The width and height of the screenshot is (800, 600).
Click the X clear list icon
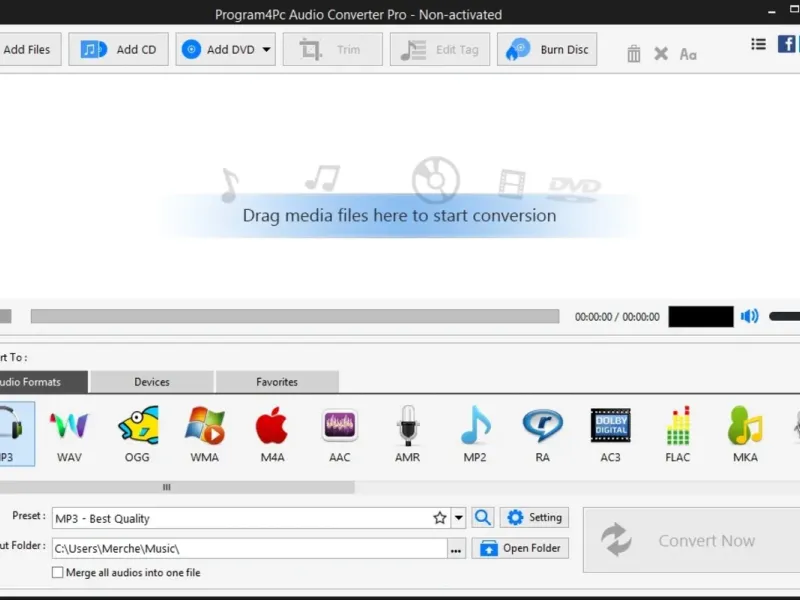pyautogui.click(x=661, y=54)
